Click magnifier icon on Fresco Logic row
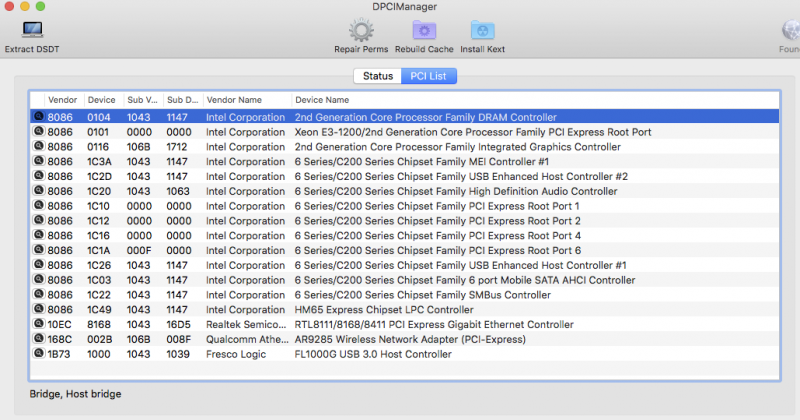Viewport: 800px width, 420px height. (37, 354)
